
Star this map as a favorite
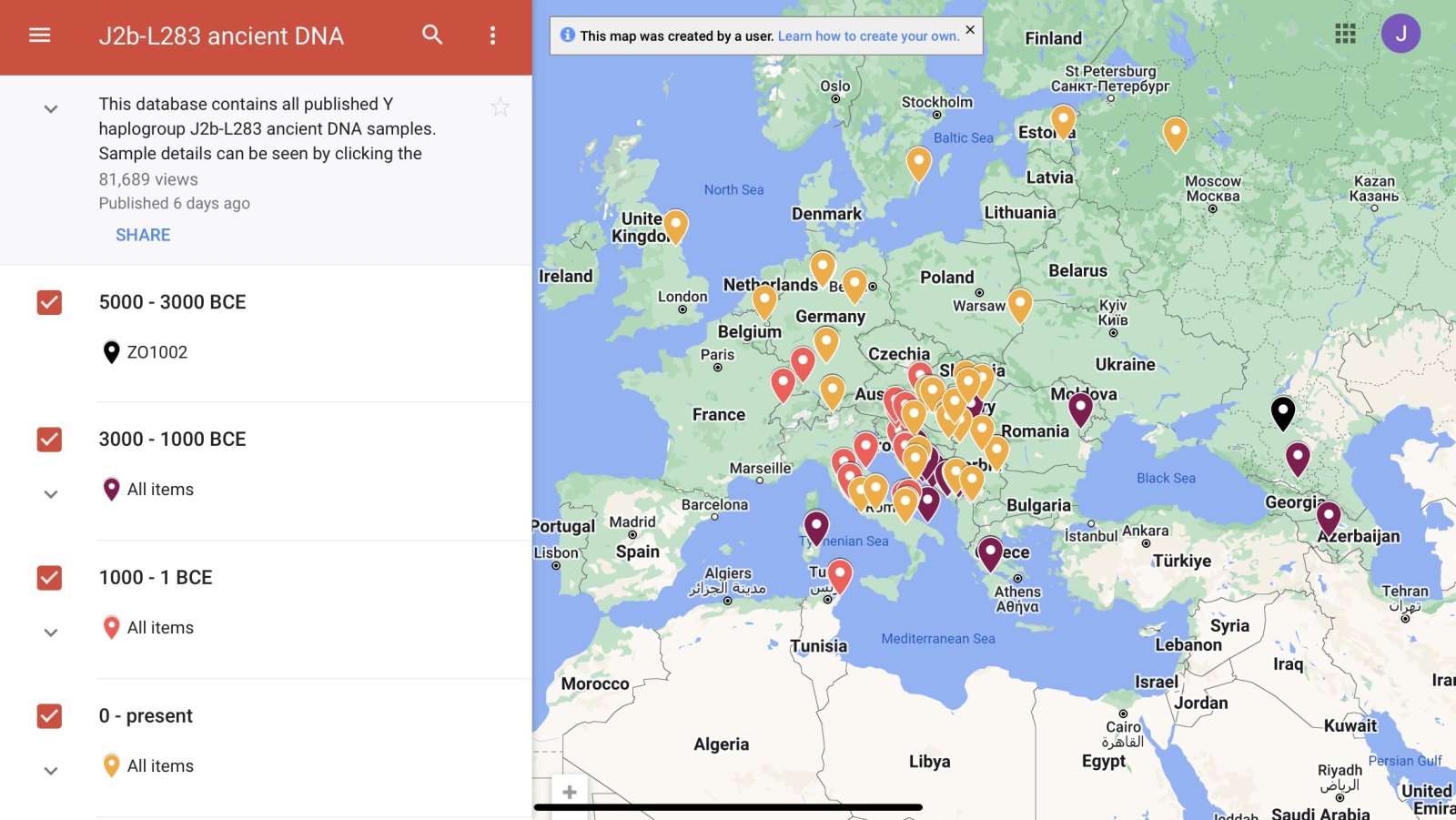coord(500,107)
